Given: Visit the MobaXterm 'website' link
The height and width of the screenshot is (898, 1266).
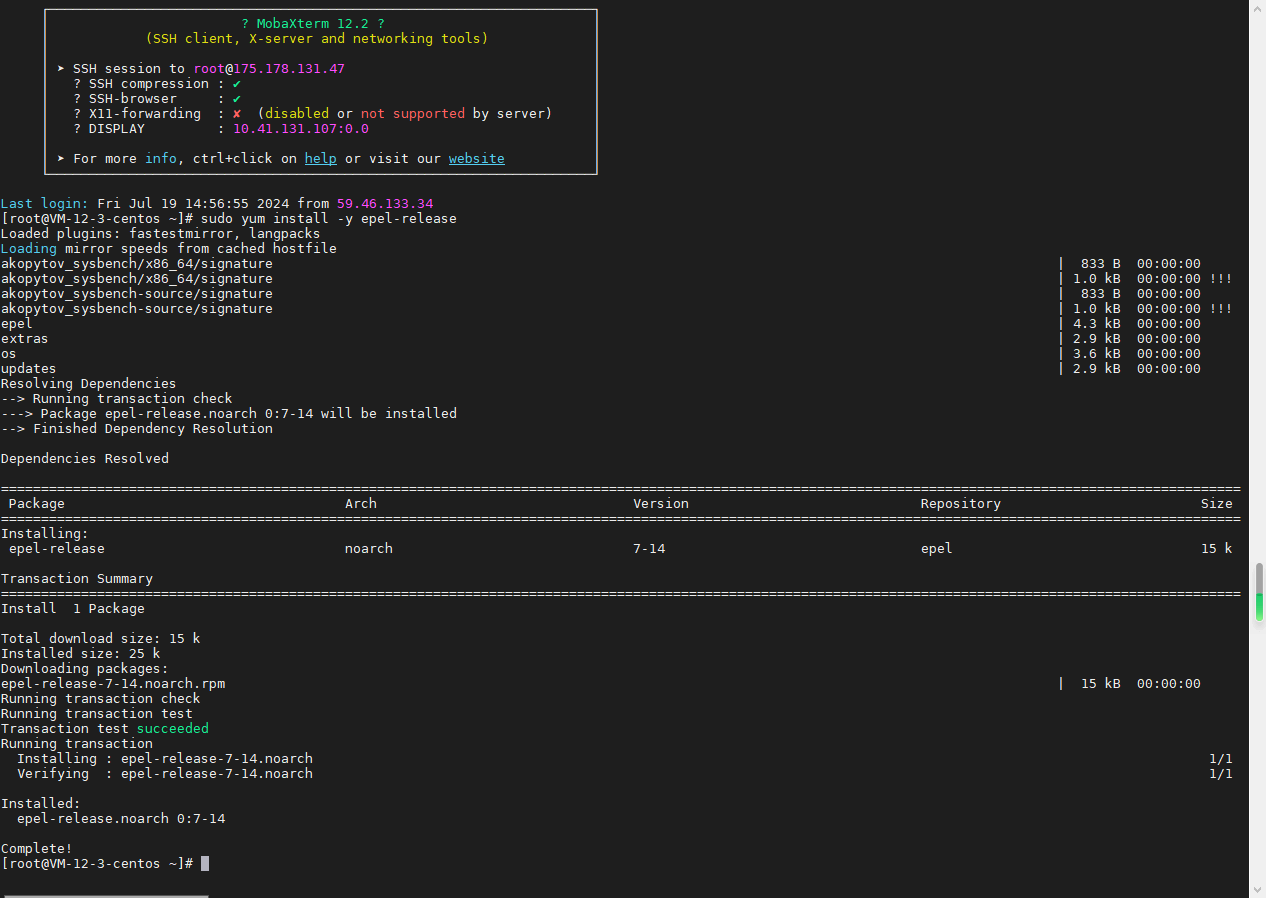Looking at the screenshot, I should coord(477,159).
